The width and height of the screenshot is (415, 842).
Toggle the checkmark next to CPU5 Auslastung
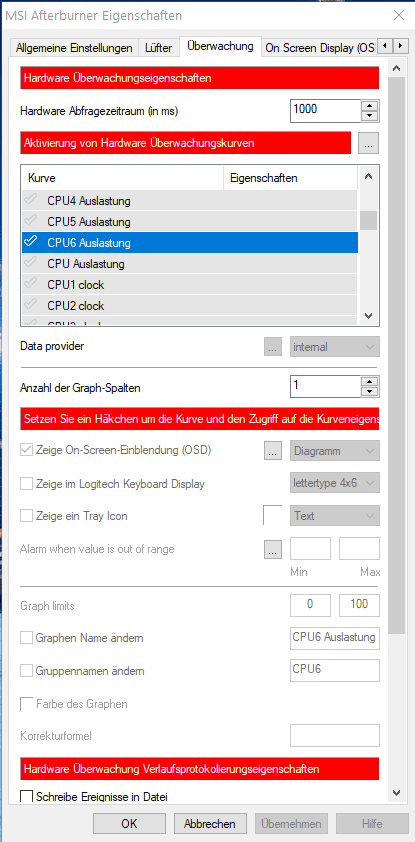(31, 221)
